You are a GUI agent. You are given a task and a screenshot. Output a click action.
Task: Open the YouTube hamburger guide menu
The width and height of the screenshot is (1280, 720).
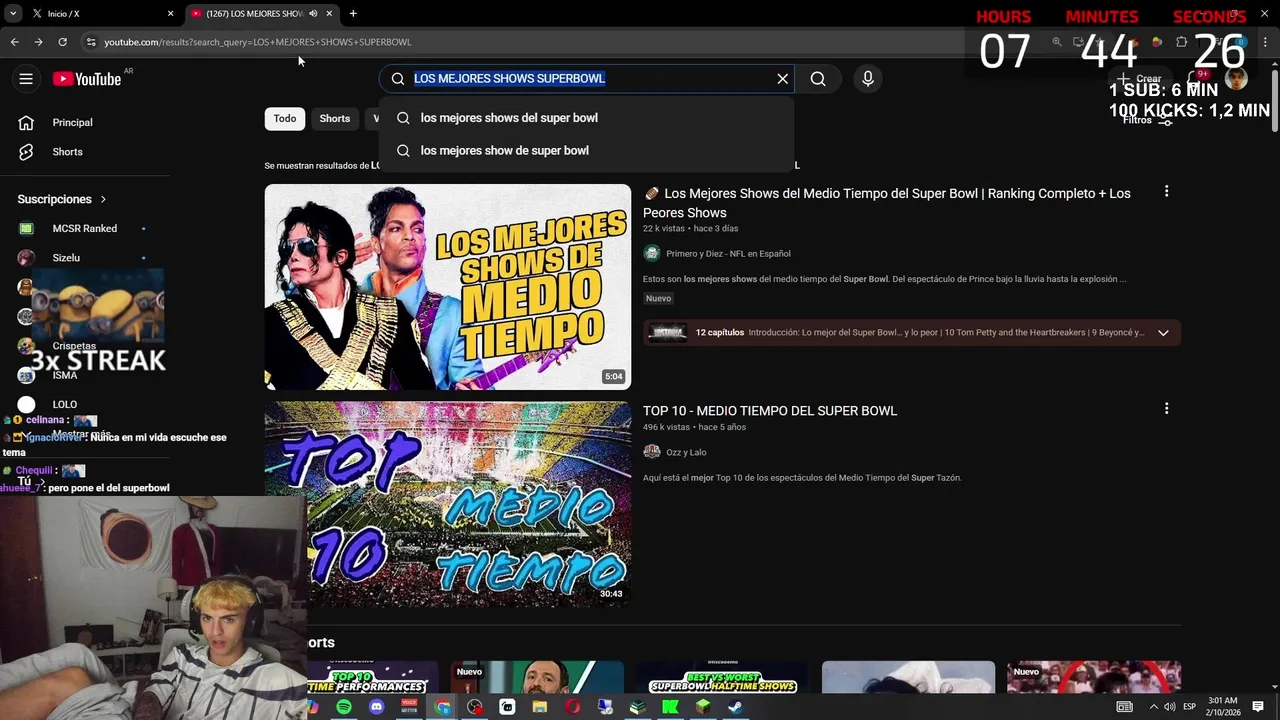click(x=26, y=79)
